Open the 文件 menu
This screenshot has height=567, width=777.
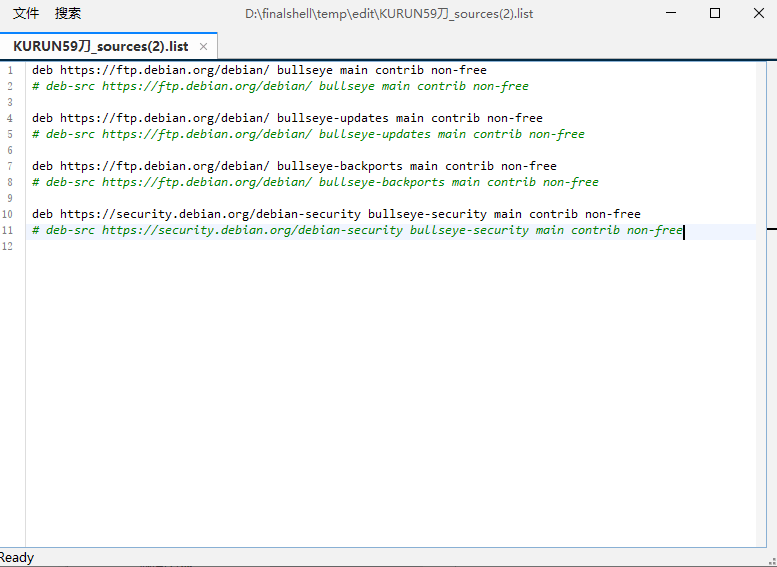point(26,13)
